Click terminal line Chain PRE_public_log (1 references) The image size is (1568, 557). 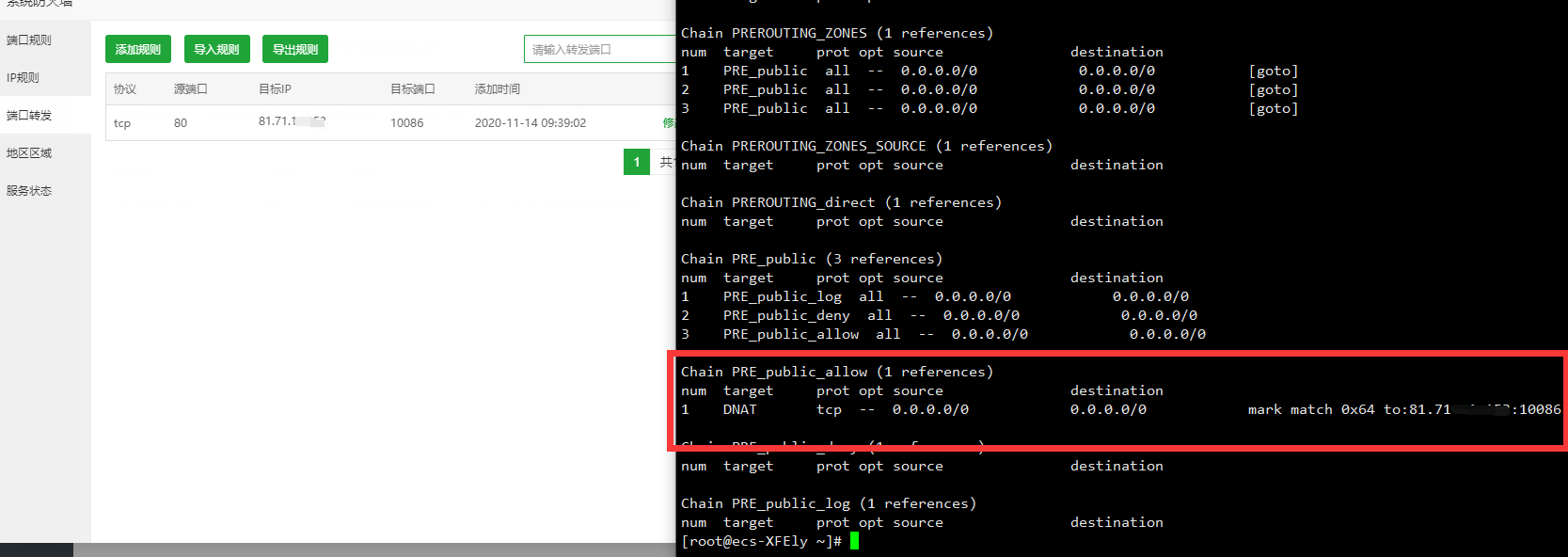[x=829, y=503]
